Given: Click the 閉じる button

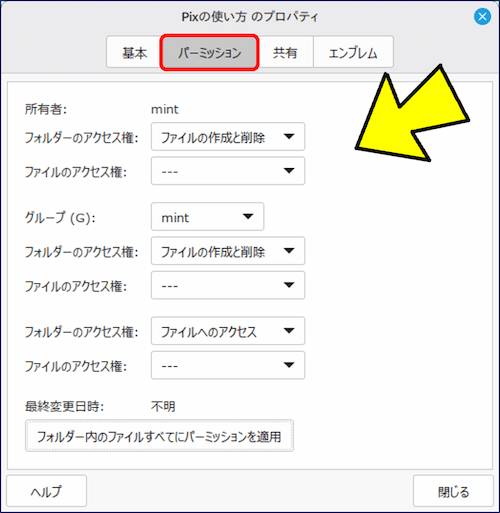Looking at the screenshot, I should pos(453,491).
